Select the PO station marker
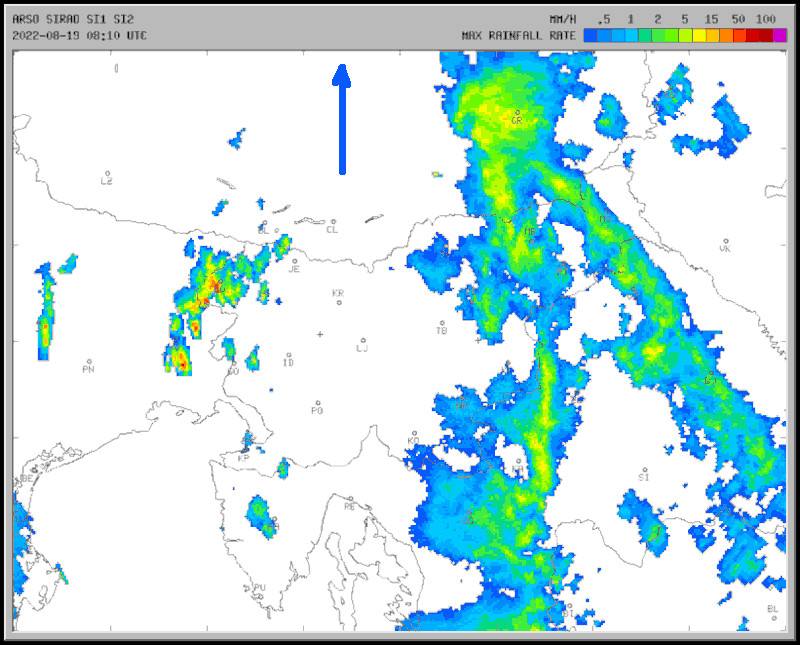Screen dimensions: 800x645 coord(317,402)
